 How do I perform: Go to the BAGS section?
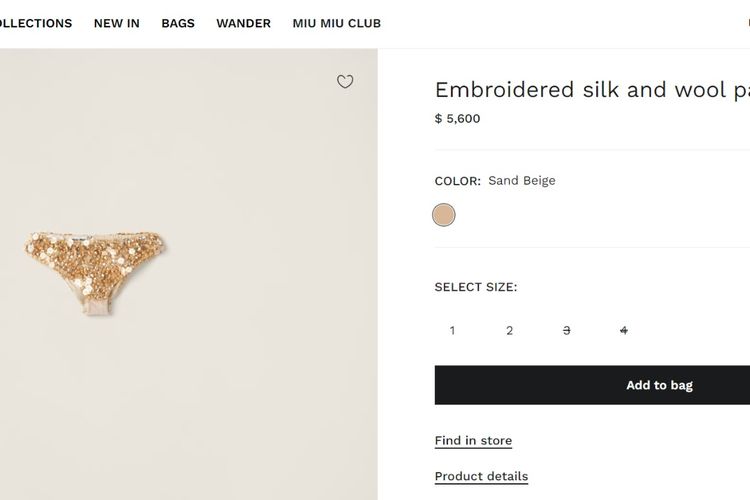click(178, 23)
